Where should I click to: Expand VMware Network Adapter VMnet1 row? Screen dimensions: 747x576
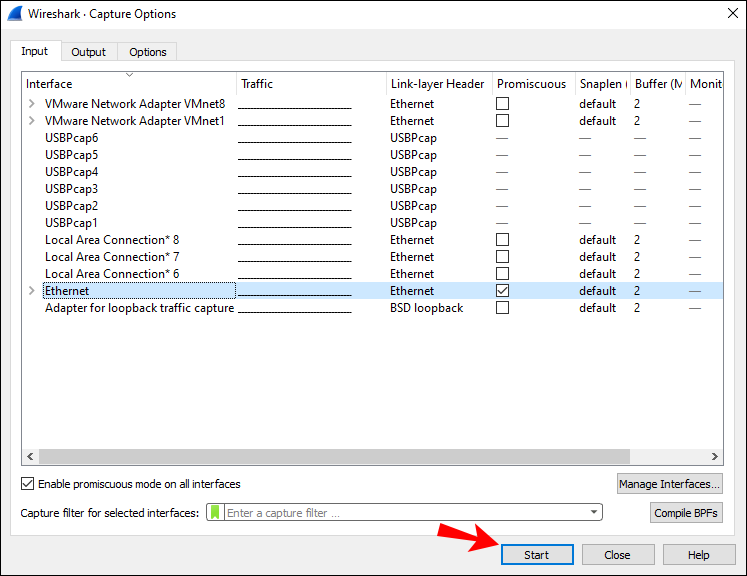click(x=31, y=121)
